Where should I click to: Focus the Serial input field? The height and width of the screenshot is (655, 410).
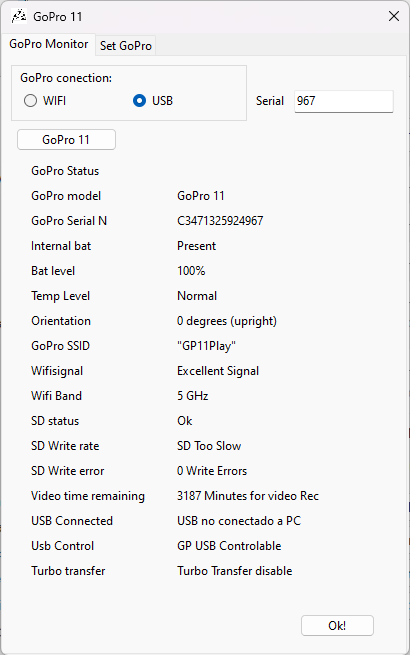(x=344, y=101)
